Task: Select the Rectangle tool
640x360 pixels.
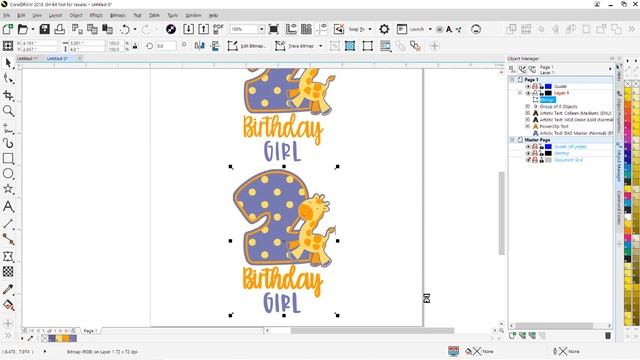Action: pyautogui.click(x=8, y=158)
